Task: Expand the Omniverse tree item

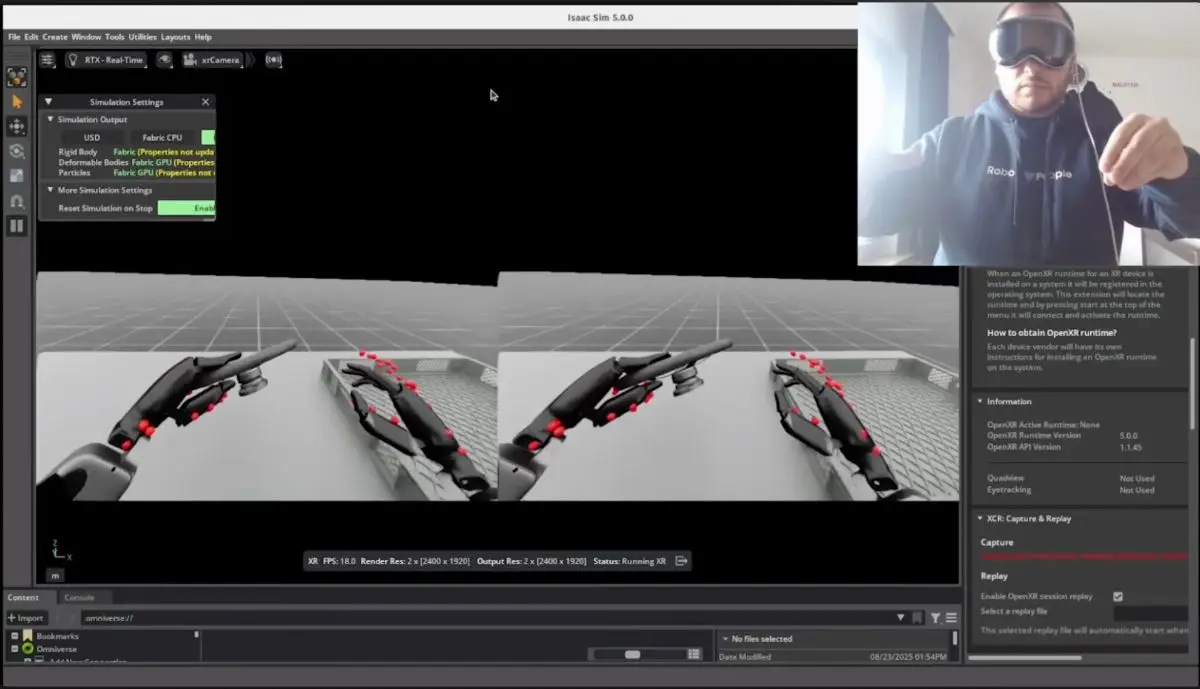Action: (15, 649)
